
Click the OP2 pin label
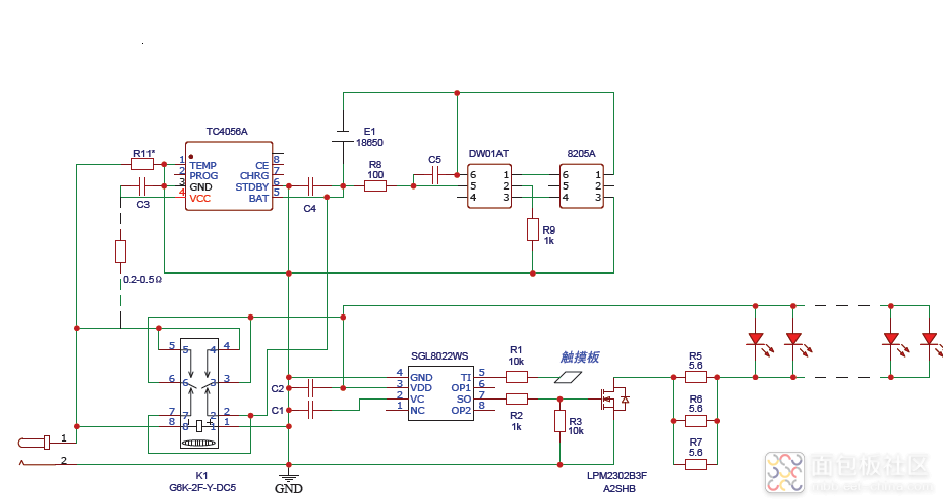tap(461, 411)
